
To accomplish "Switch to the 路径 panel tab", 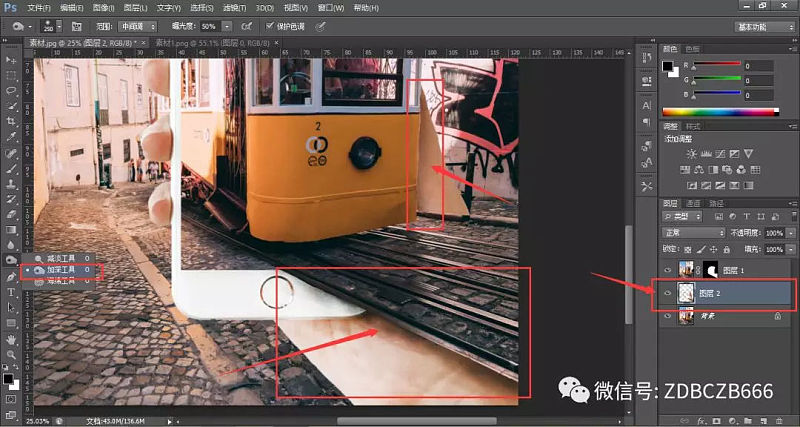I will pyautogui.click(x=716, y=203).
